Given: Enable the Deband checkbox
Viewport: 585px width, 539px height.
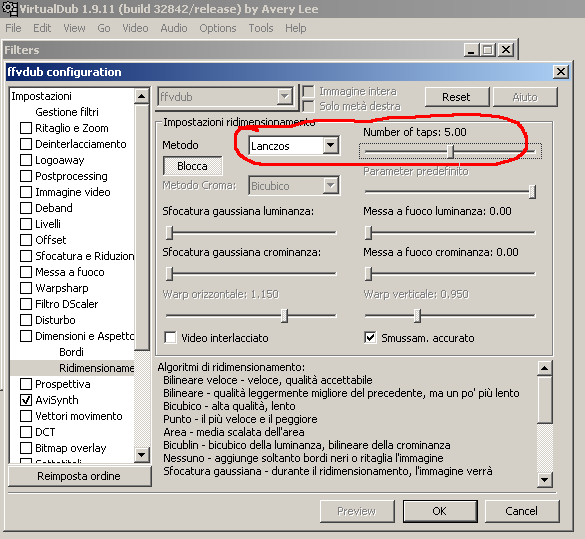Looking at the screenshot, I should (x=26, y=208).
